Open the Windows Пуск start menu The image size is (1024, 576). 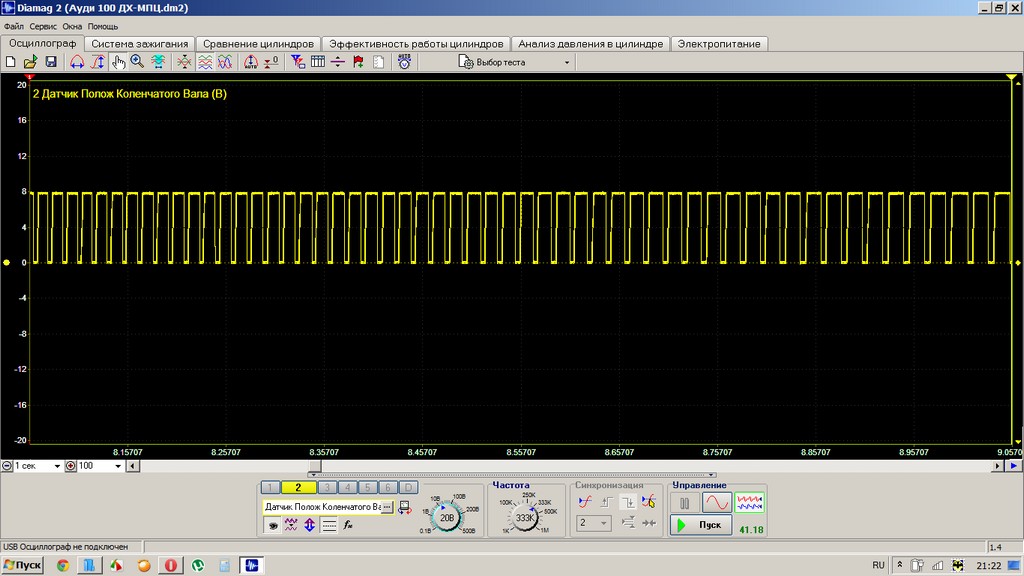pos(22,565)
